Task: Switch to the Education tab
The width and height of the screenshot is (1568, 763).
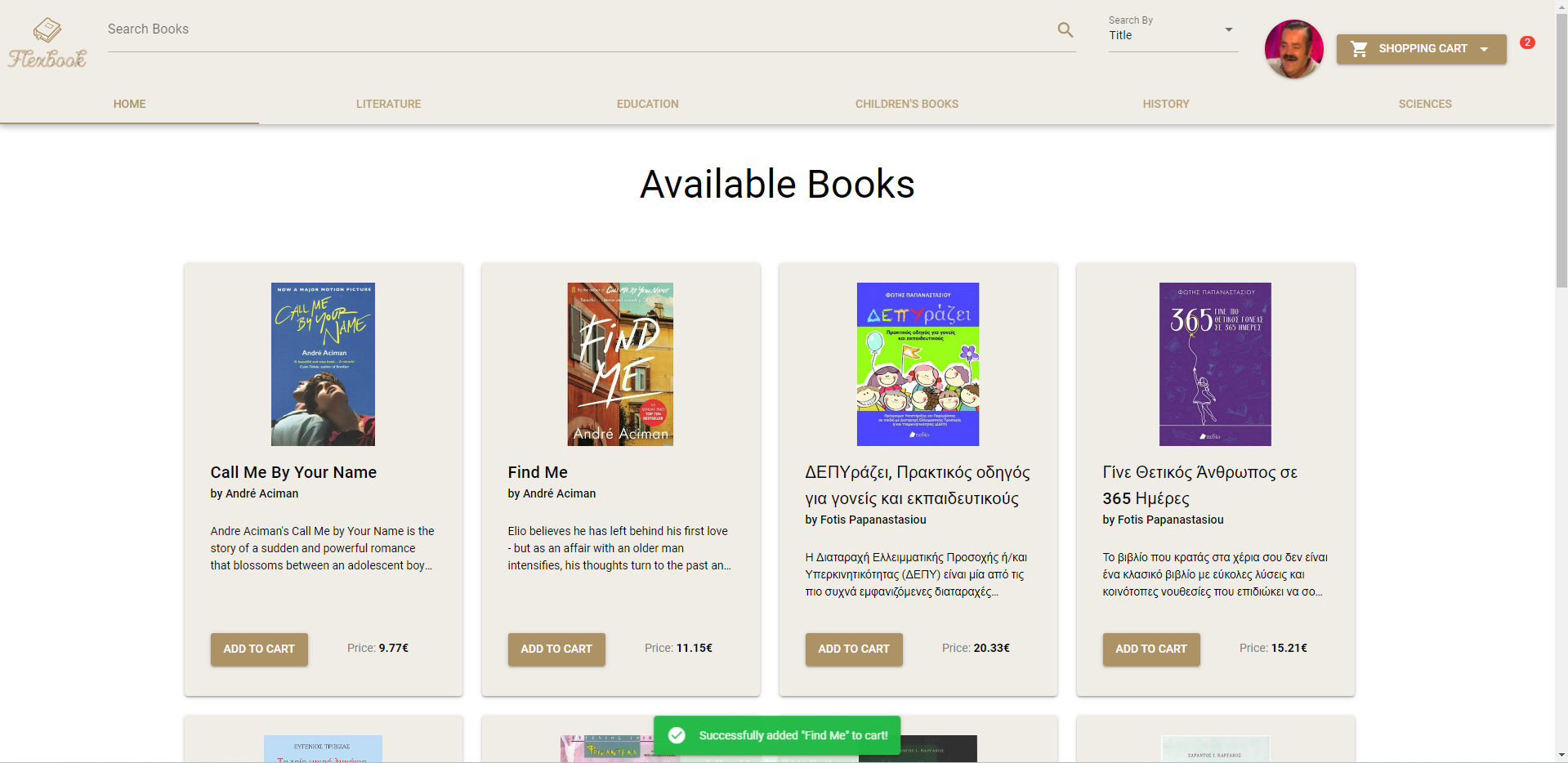Action: coord(647,104)
